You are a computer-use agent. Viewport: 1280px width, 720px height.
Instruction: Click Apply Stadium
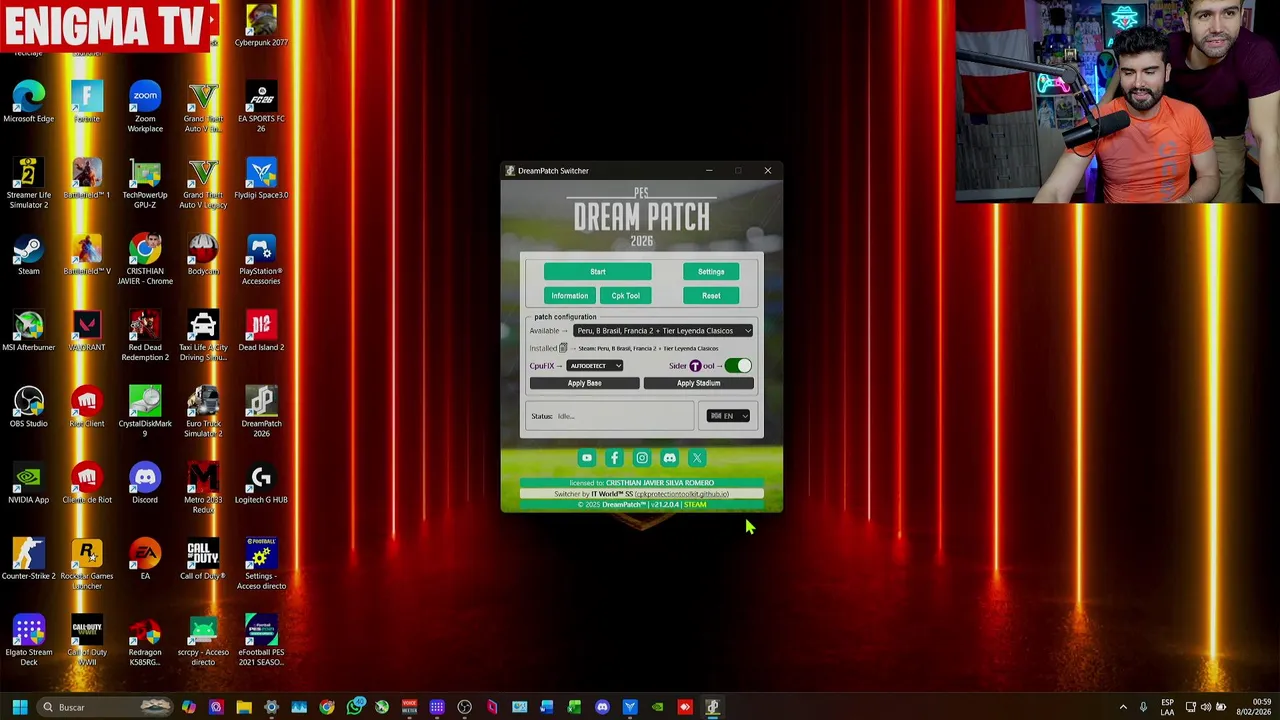[x=698, y=383]
